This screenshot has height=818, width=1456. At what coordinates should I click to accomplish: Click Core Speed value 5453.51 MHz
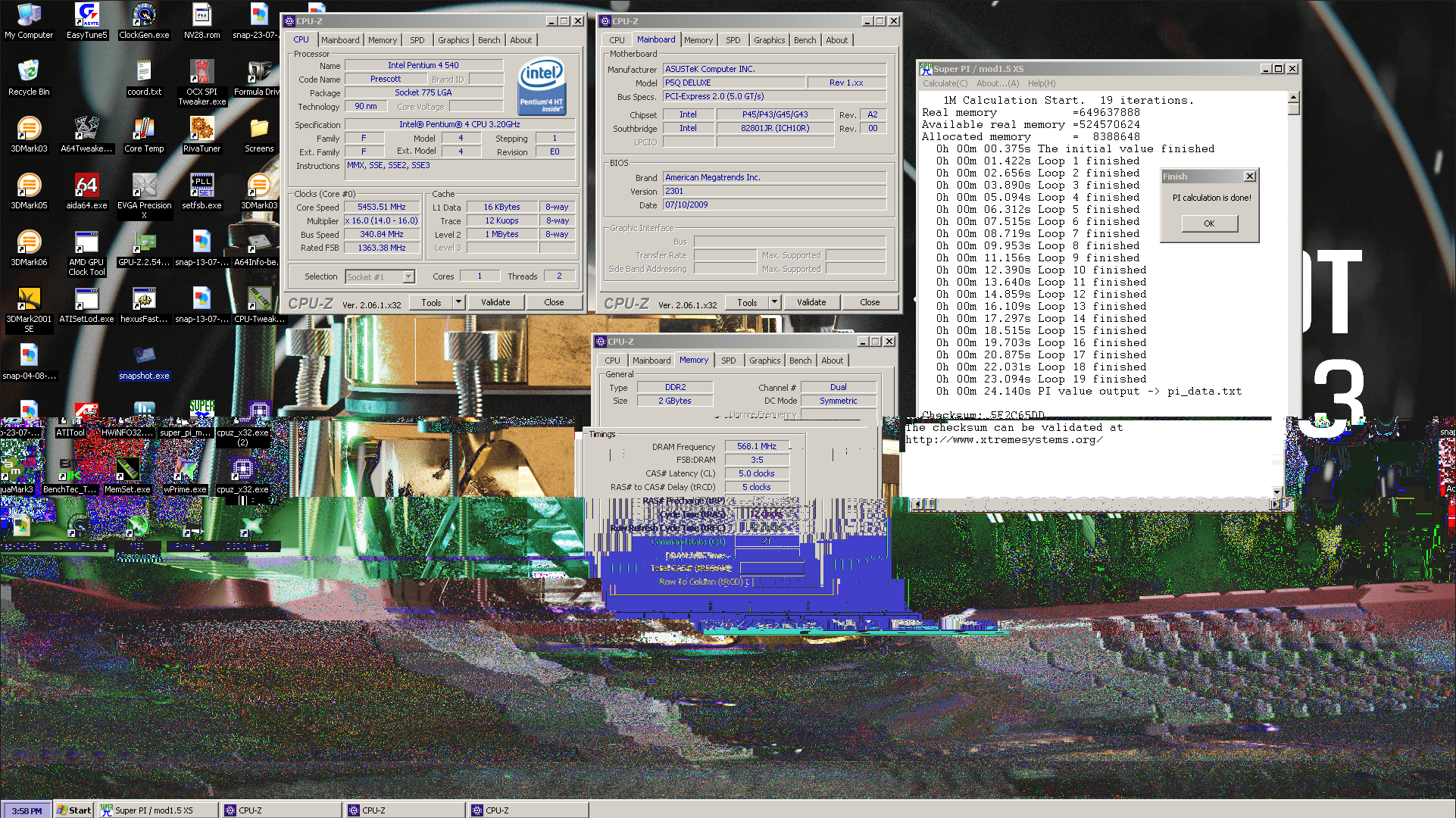[382, 207]
